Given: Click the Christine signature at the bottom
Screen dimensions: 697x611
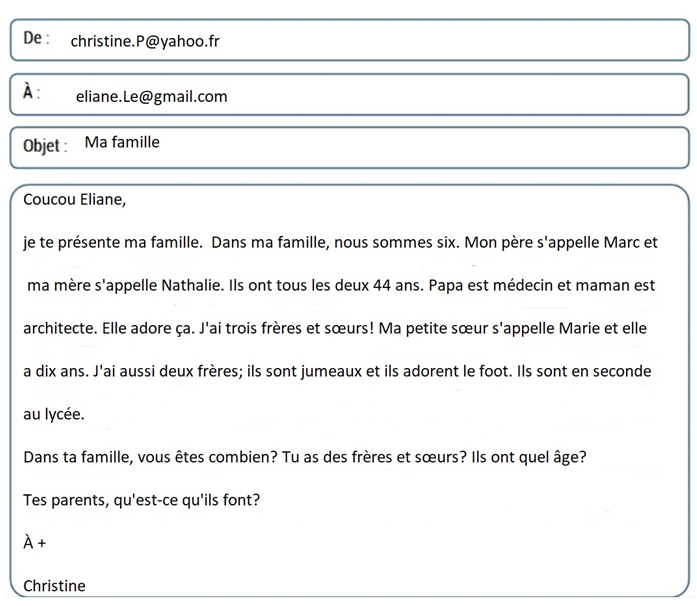Looking at the screenshot, I should [x=54, y=586].
